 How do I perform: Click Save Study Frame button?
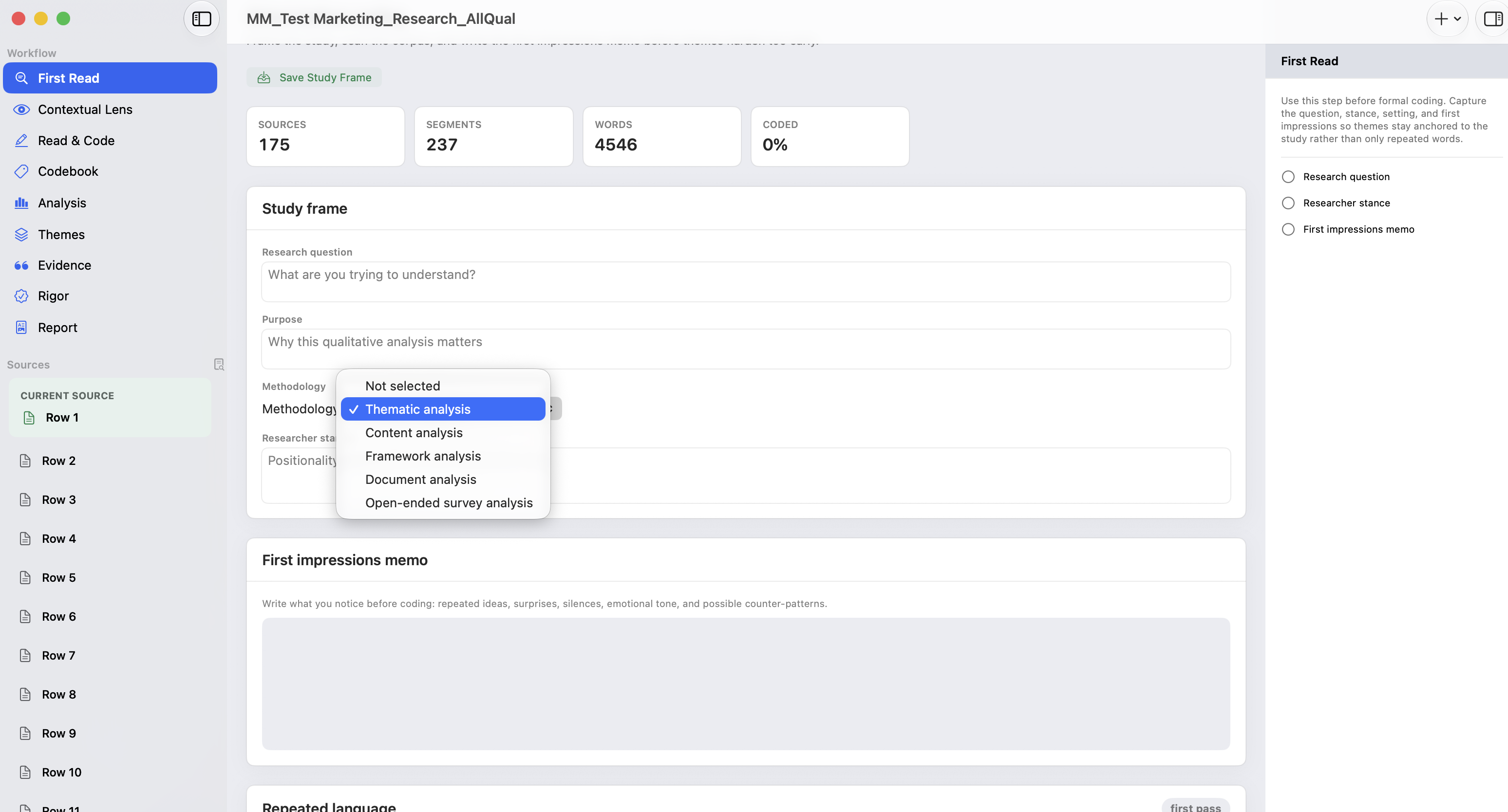click(314, 77)
